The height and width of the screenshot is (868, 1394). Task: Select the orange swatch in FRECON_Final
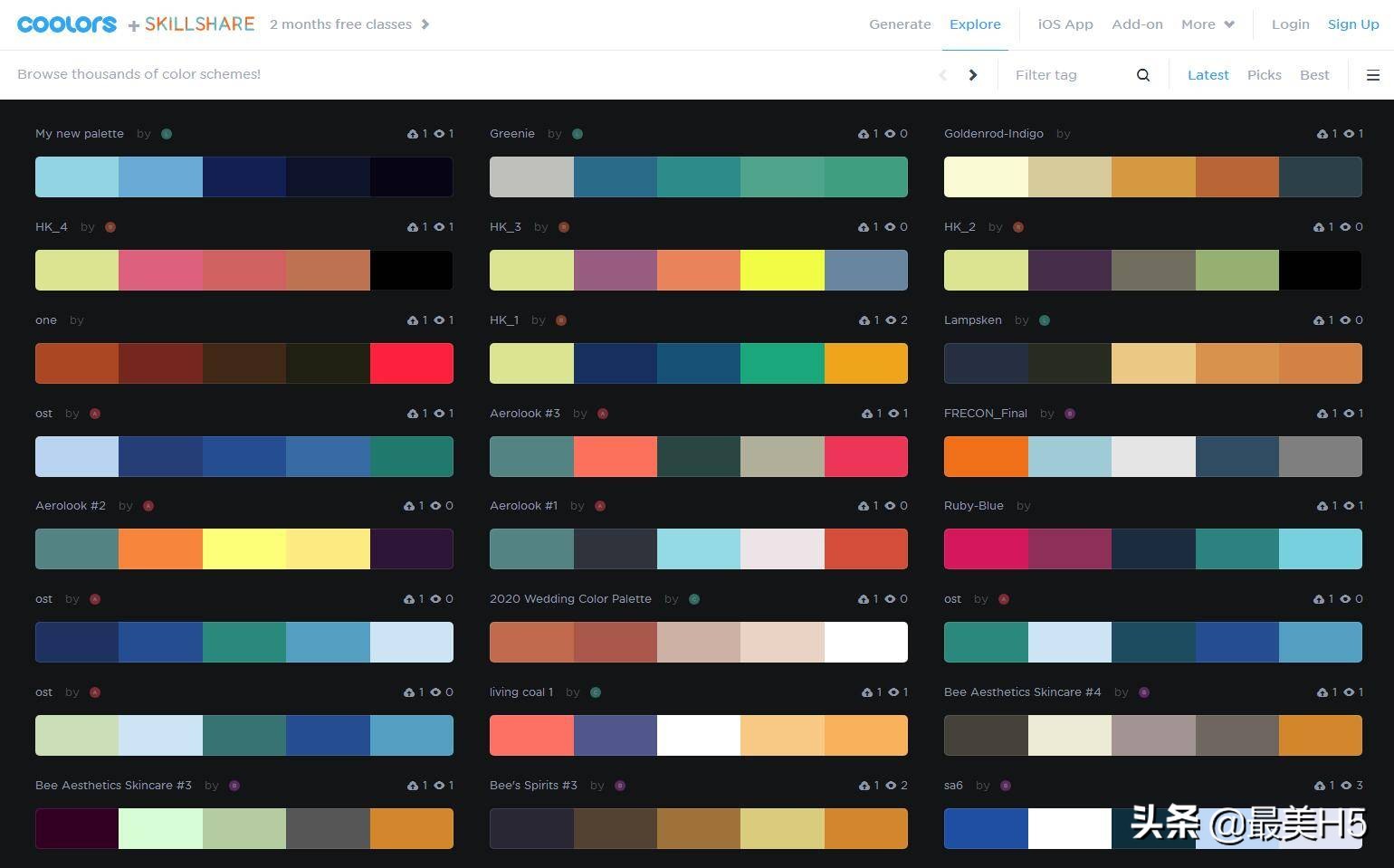986,456
